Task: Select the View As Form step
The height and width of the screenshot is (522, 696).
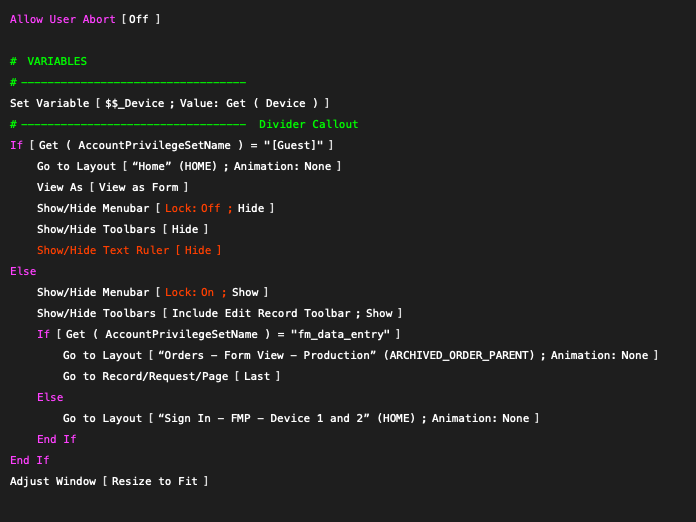Action: (x=112, y=187)
